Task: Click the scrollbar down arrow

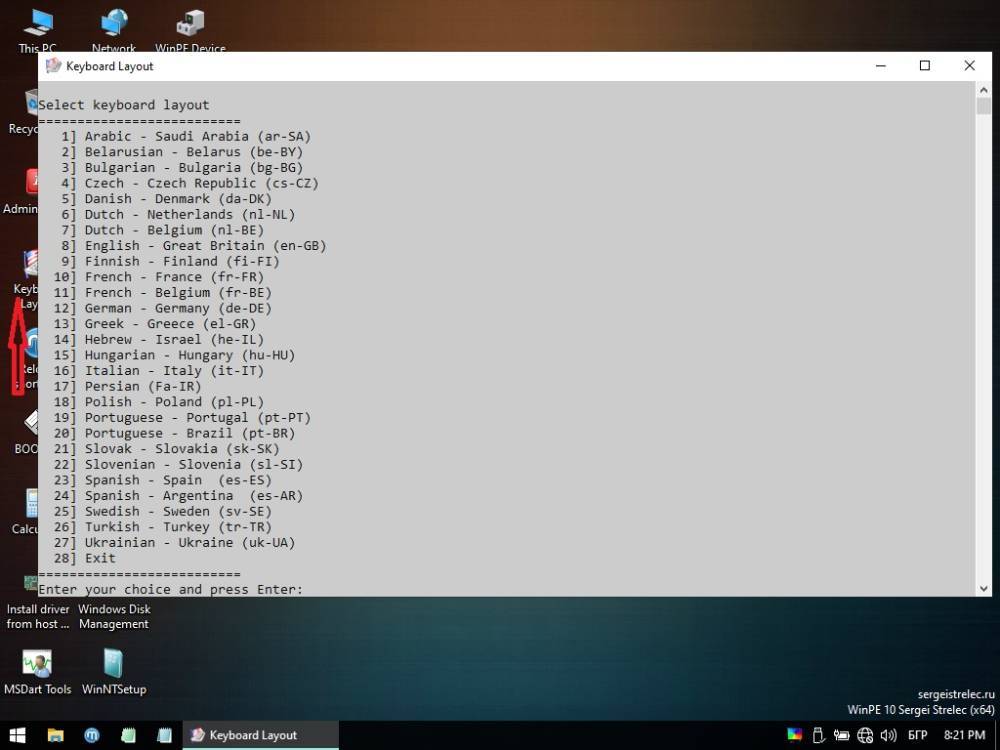Action: [x=983, y=589]
